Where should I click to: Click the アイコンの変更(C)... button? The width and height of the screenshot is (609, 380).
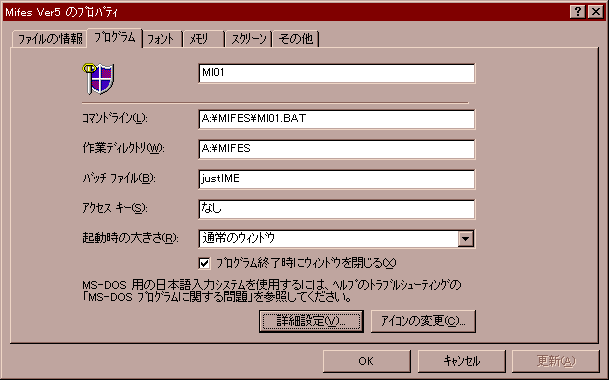click(x=423, y=321)
